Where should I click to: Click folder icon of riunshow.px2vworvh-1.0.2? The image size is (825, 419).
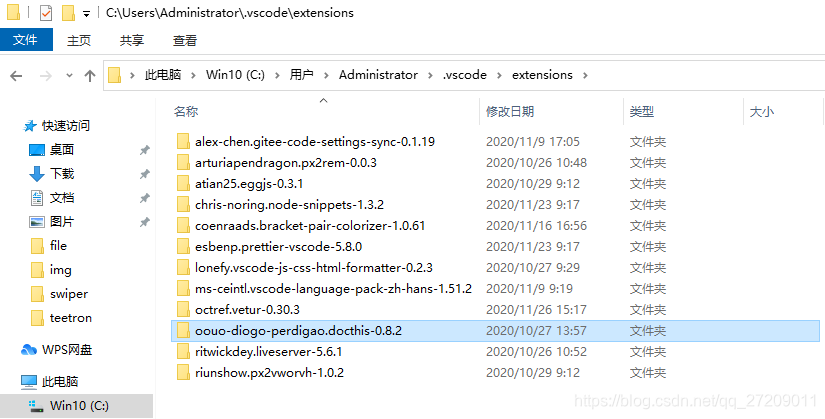click(183, 373)
